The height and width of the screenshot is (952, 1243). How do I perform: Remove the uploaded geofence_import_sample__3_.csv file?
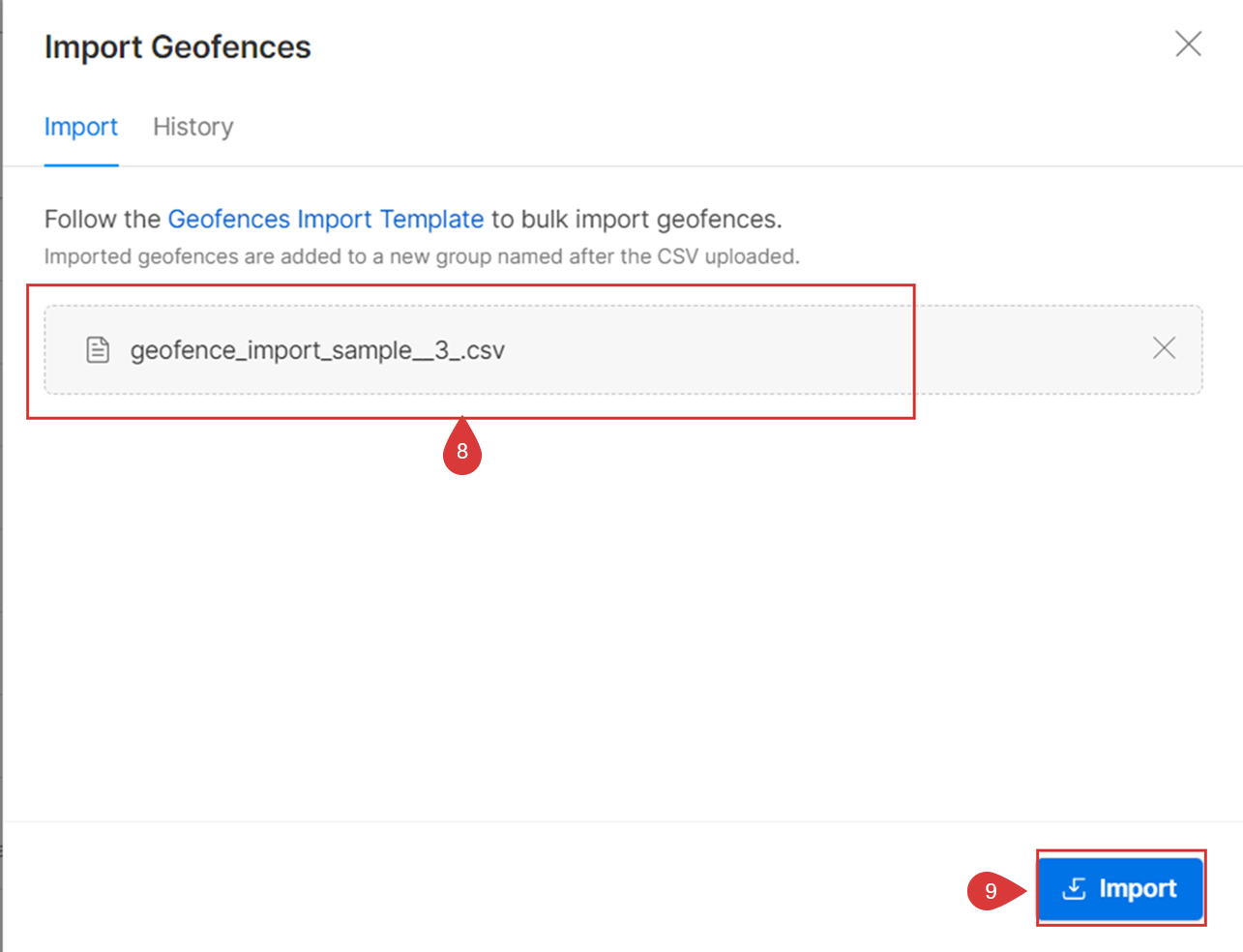click(x=1165, y=348)
